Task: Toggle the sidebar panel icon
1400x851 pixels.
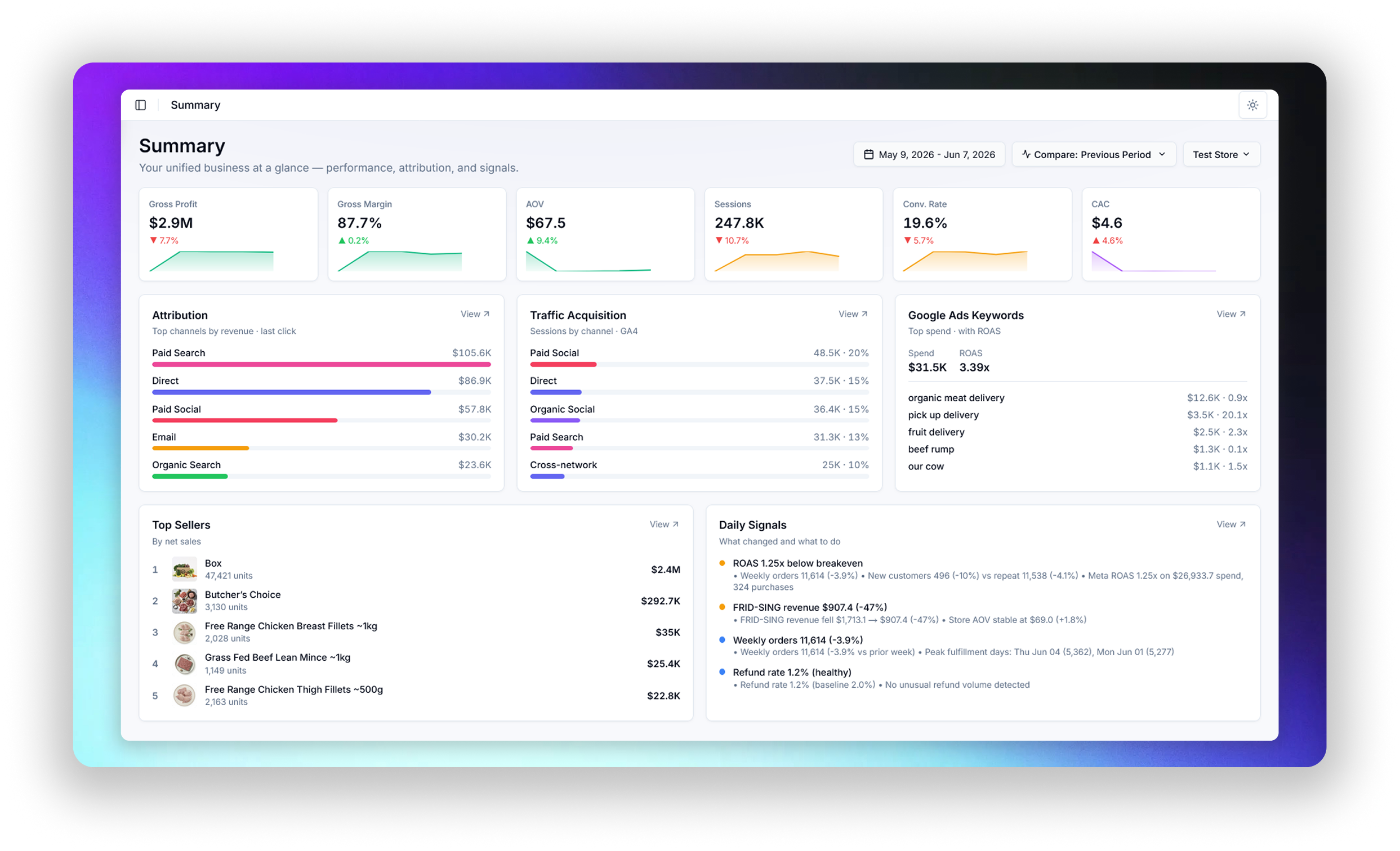Action: (x=140, y=105)
